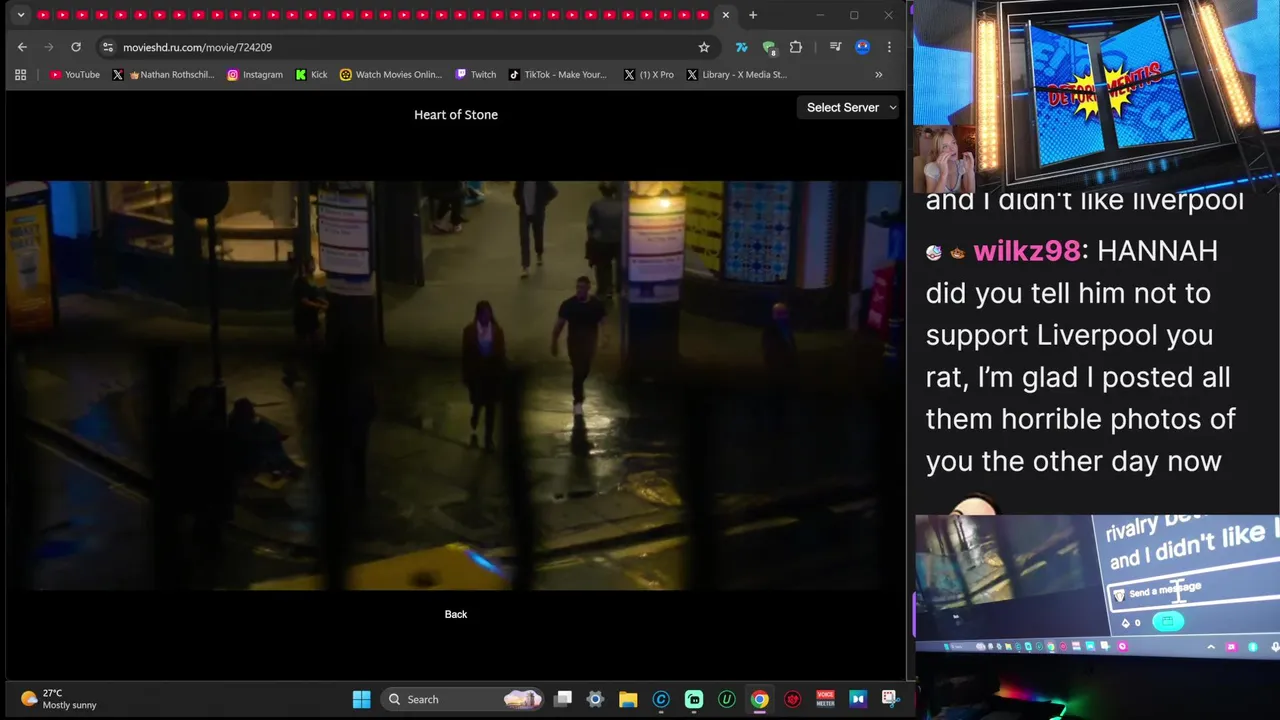Image resolution: width=1280 pixels, height=720 pixels.
Task: Open the weather widget showing 27°C
Action: point(60,699)
